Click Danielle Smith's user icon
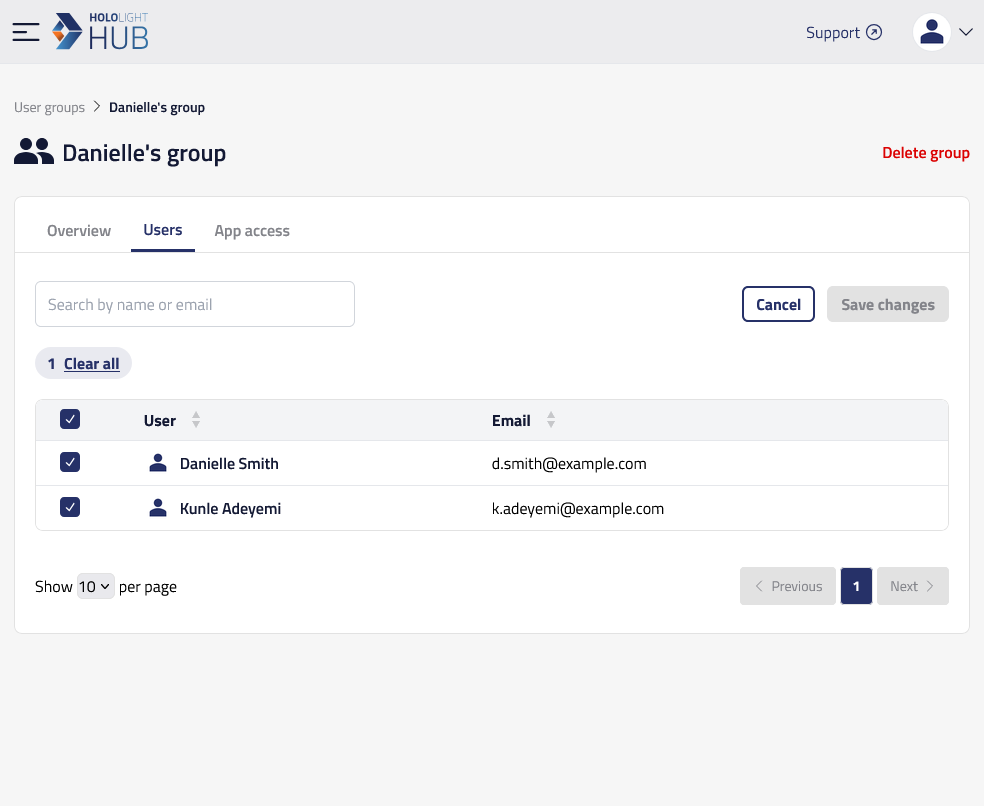Screen dimensions: 984x806 click(158, 463)
